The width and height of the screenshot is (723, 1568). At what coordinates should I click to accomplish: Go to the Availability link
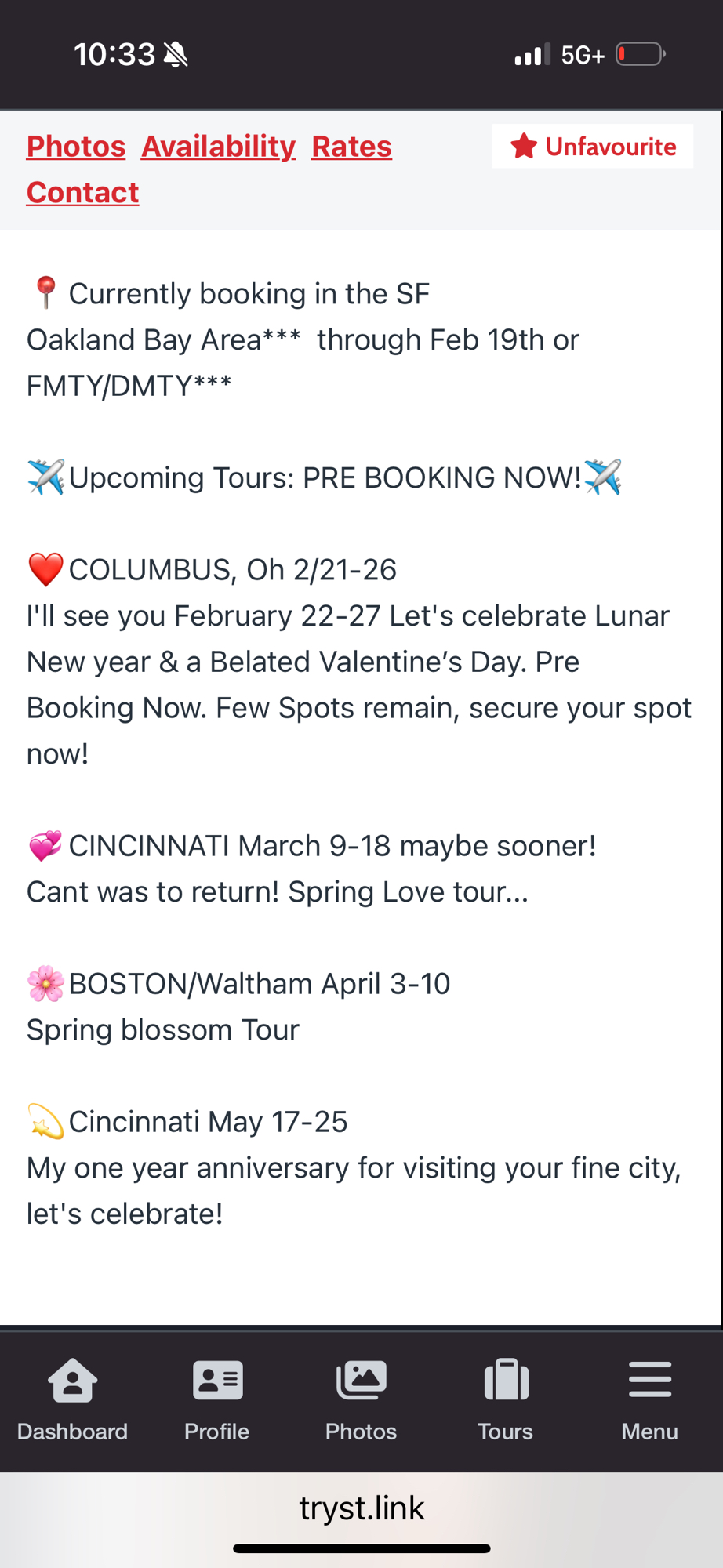pyautogui.click(x=218, y=147)
